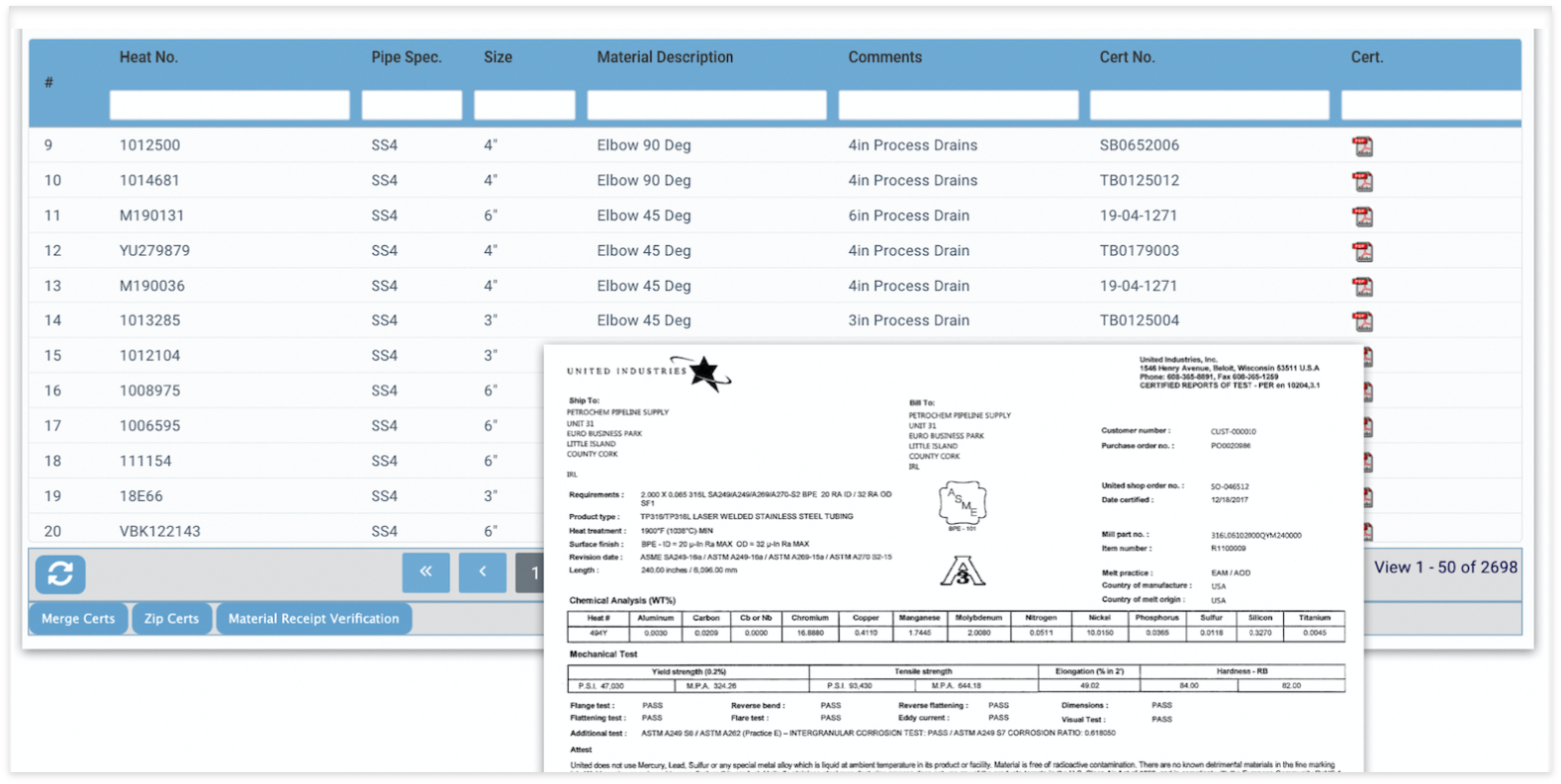Viewport: 1561px width, 784px height.
Task: Select heat number 1014681 cell
Action: [x=149, y=181]
